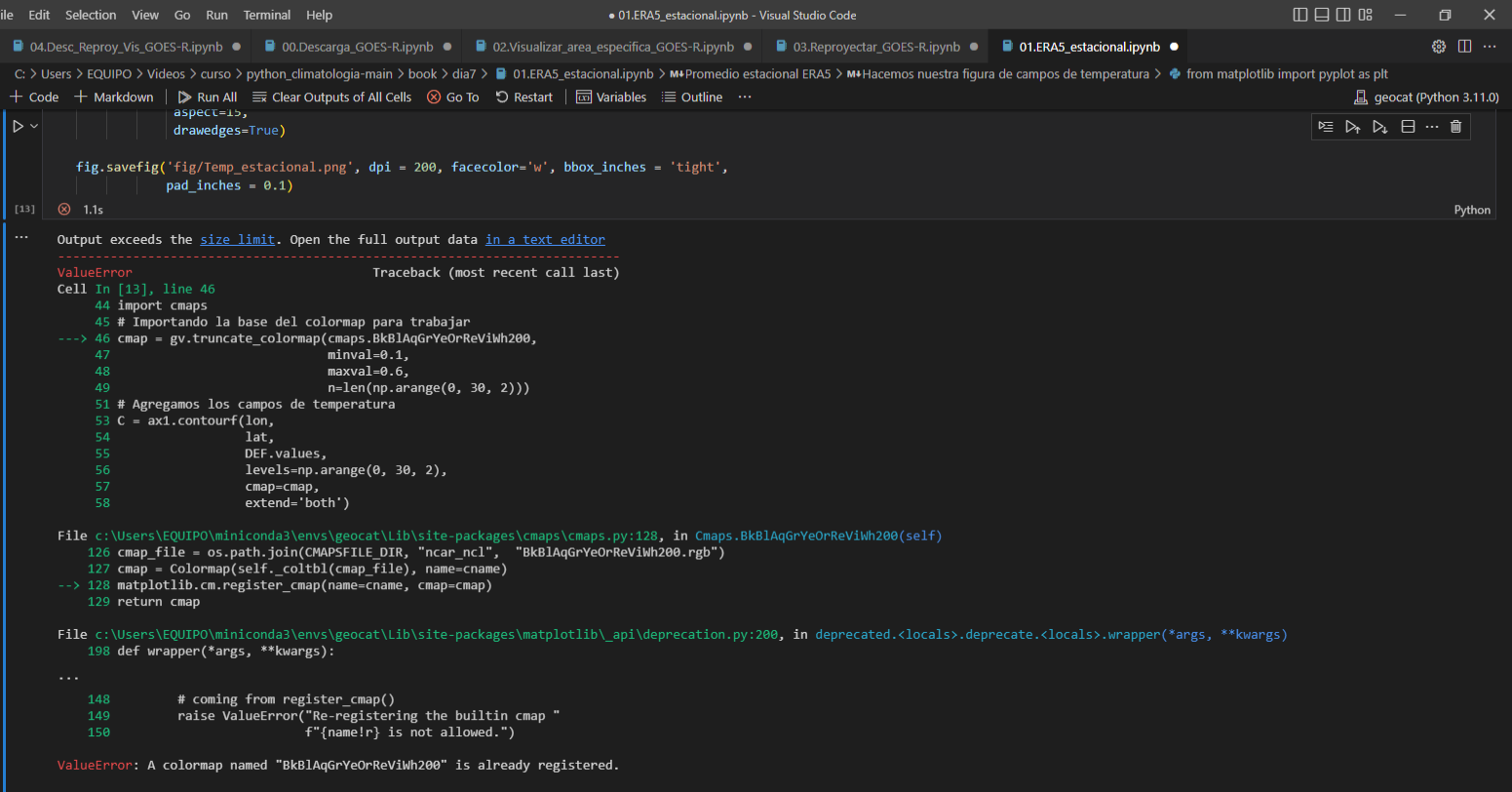Click the final ValueError message line
The image size is (1512, 792).
click(338, 765)
